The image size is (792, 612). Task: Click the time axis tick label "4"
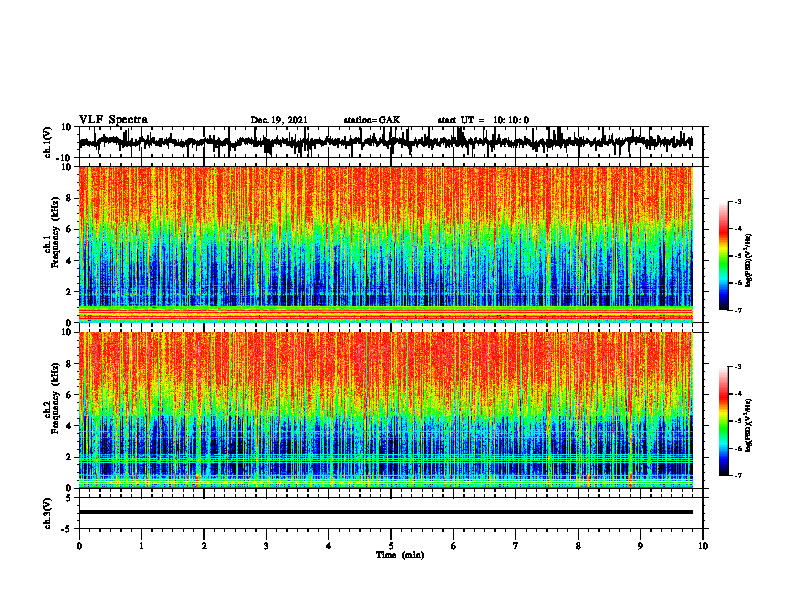point(329,546)
